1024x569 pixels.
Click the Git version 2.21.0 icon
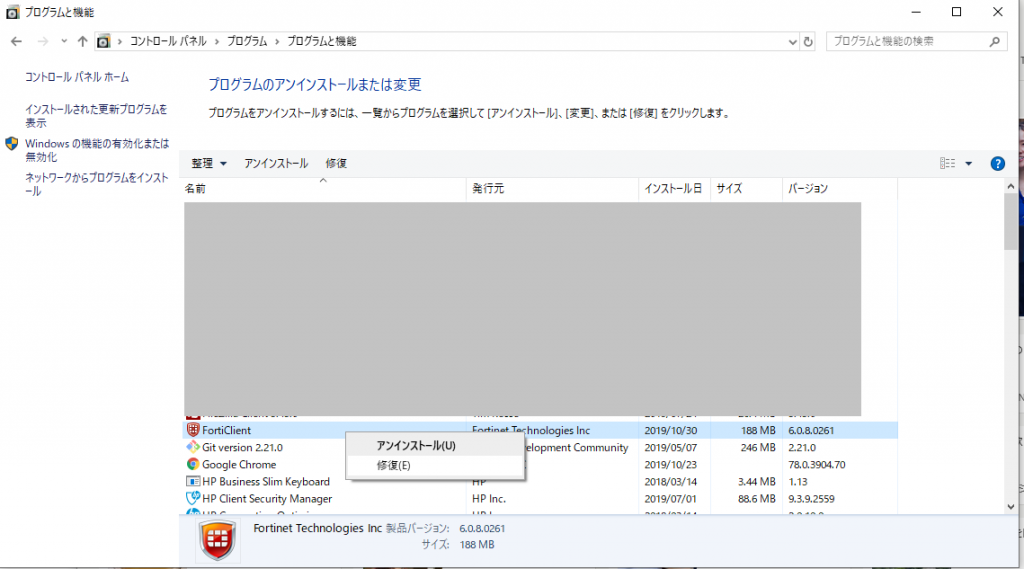193,447
